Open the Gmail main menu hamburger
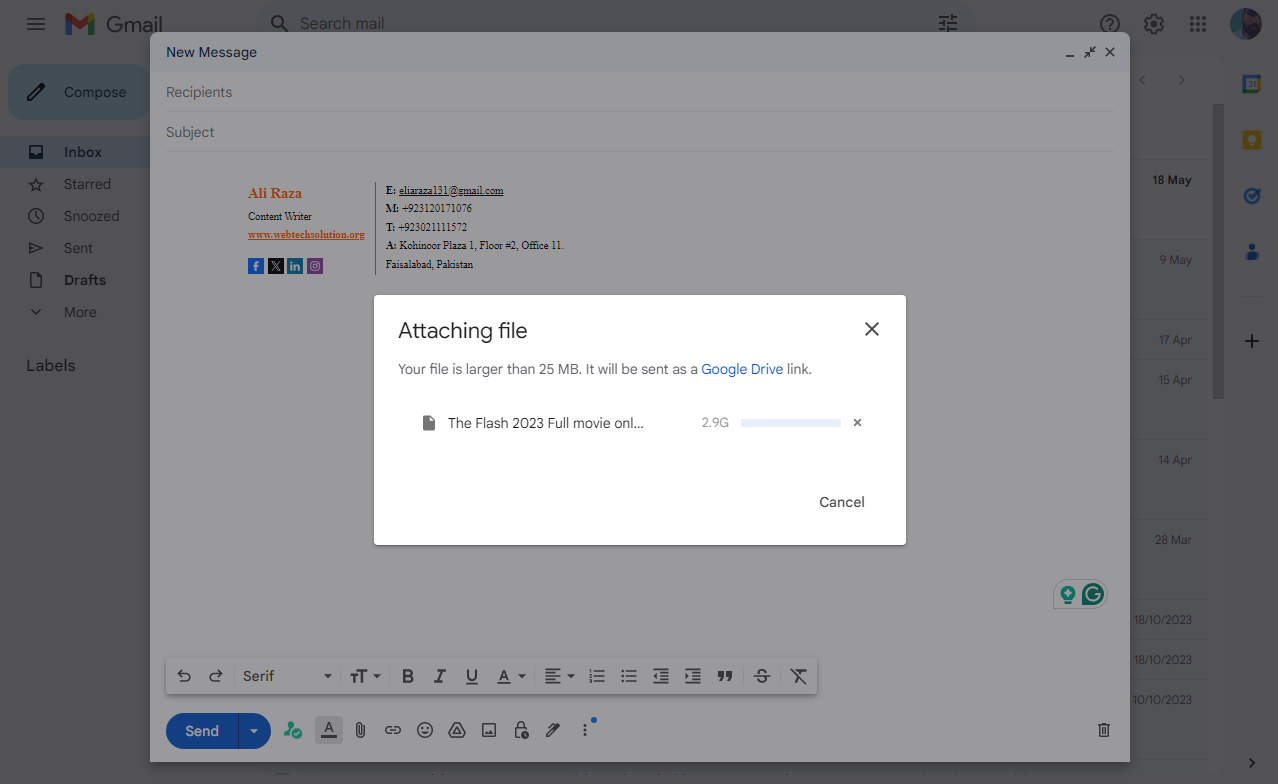Viewport: 1278px width, 784px height. click(36, 23)
